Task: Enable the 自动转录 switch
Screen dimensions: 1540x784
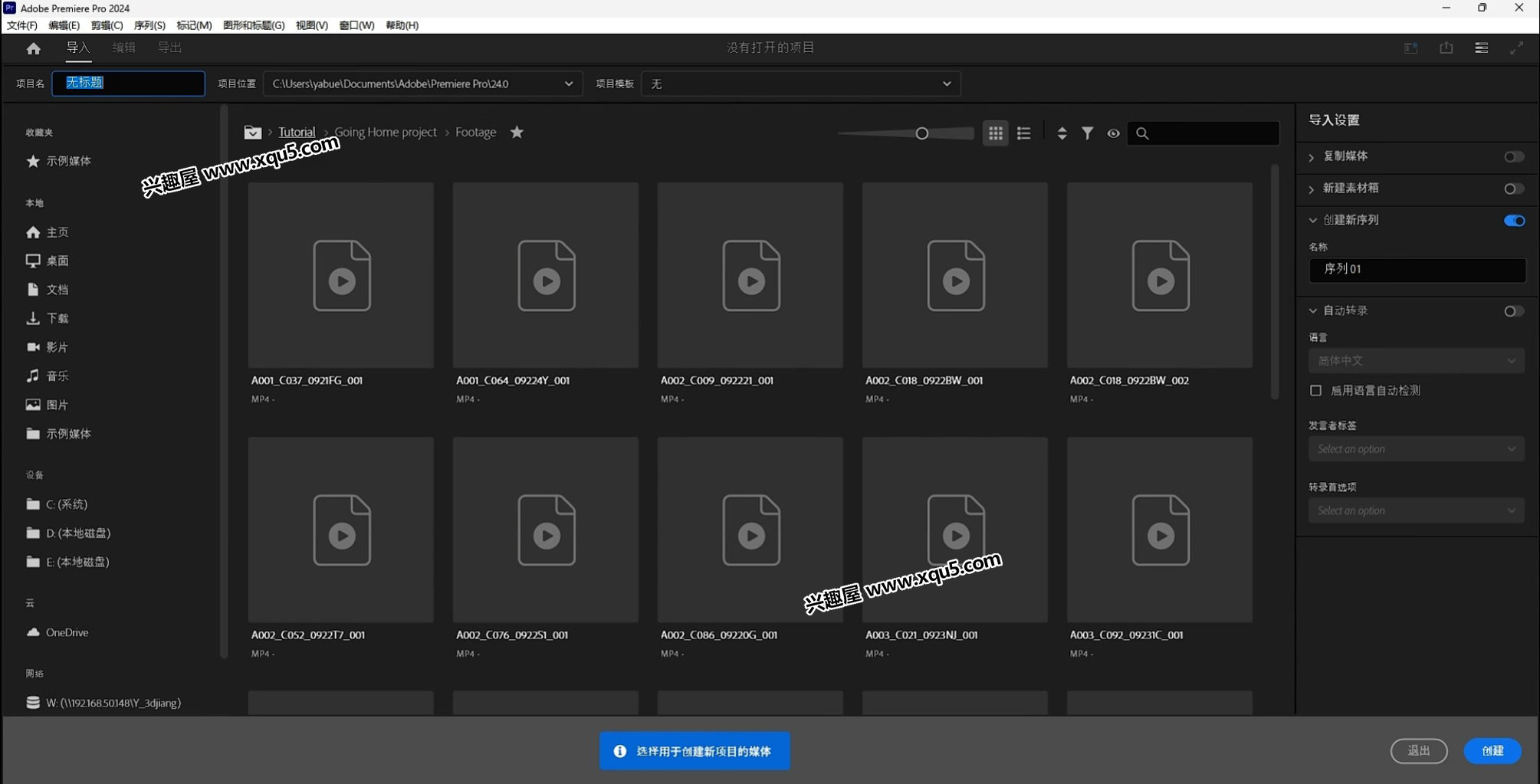Action: click(x=1513, y=311)
